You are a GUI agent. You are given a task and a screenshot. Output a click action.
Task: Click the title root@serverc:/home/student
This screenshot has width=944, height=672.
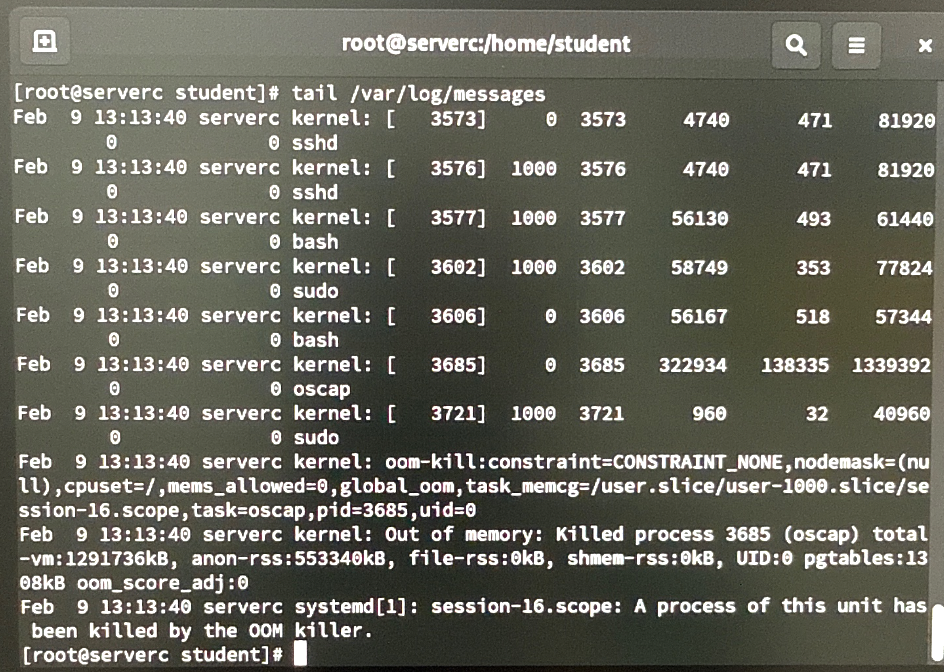486,44
